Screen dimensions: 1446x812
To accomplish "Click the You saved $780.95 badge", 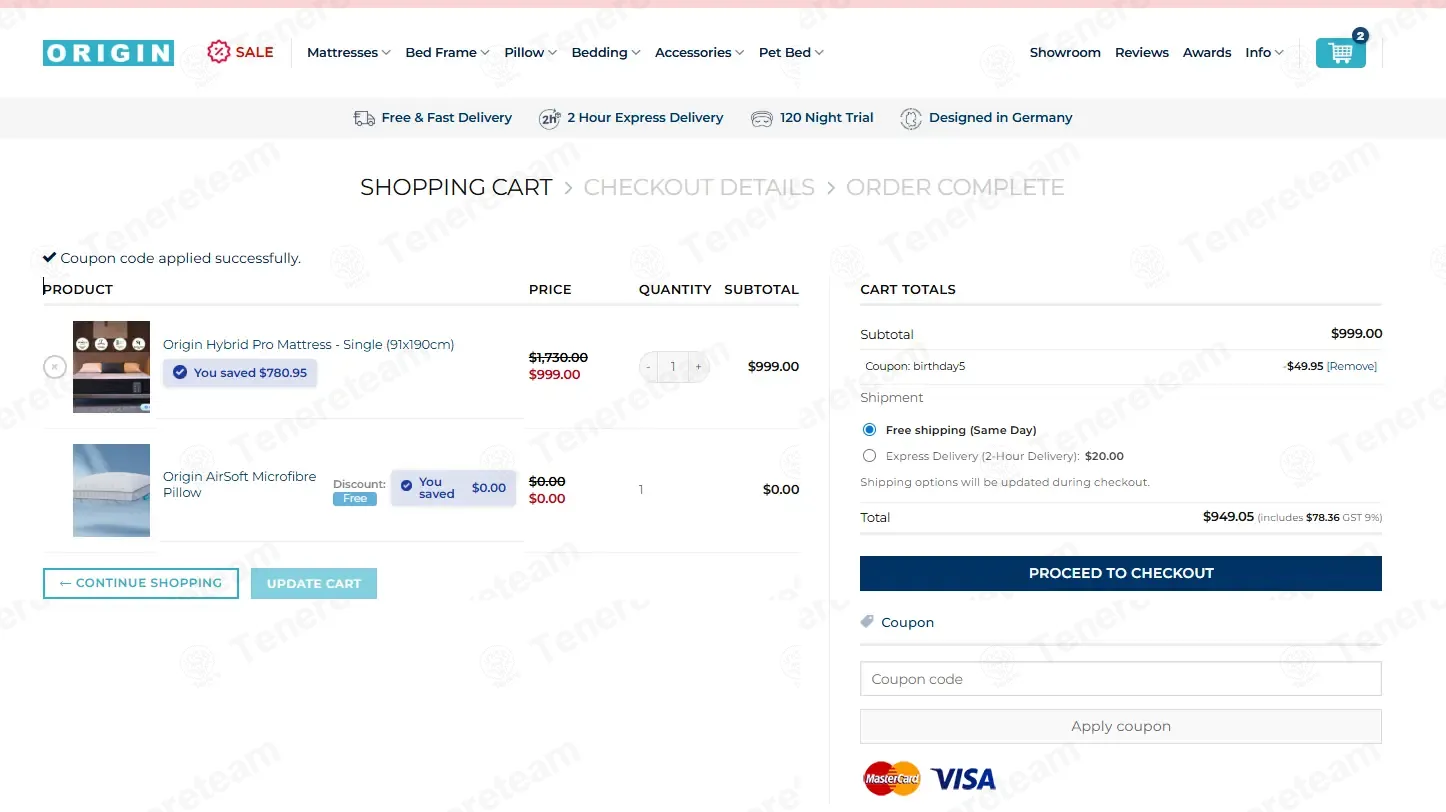I will coord(240,373).
